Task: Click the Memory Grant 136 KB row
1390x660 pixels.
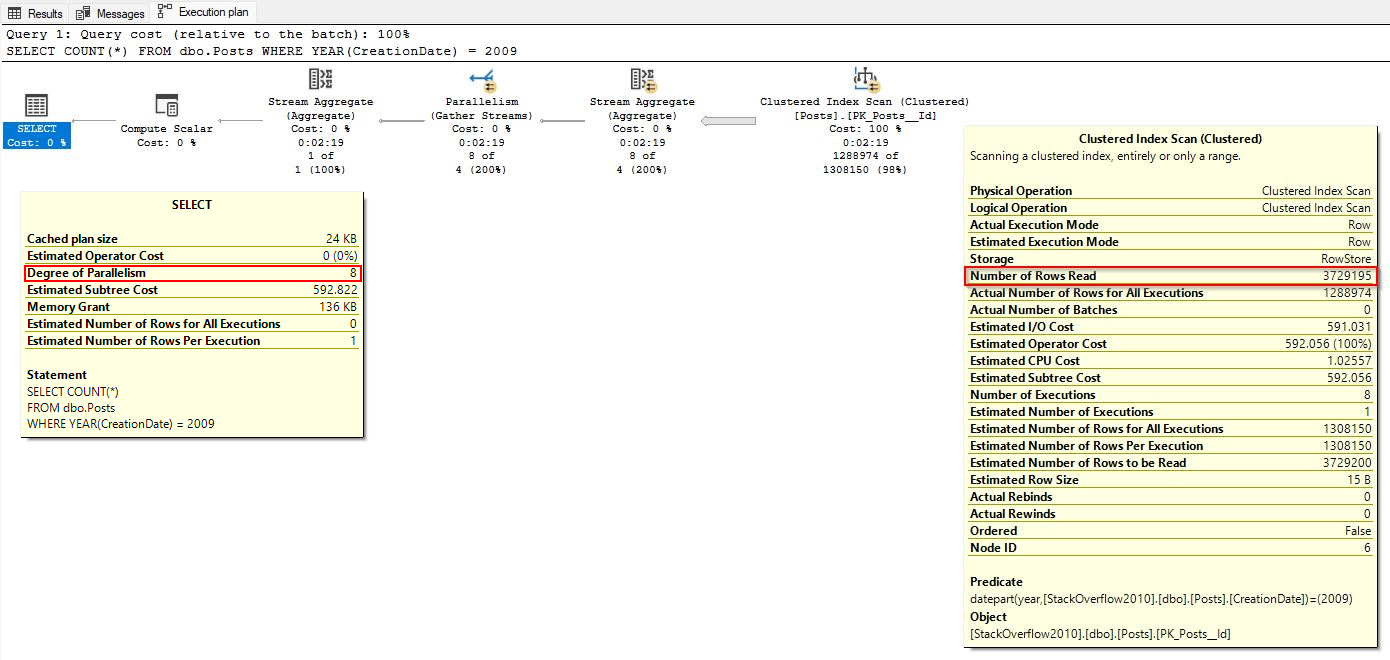Action: [192, 307]
